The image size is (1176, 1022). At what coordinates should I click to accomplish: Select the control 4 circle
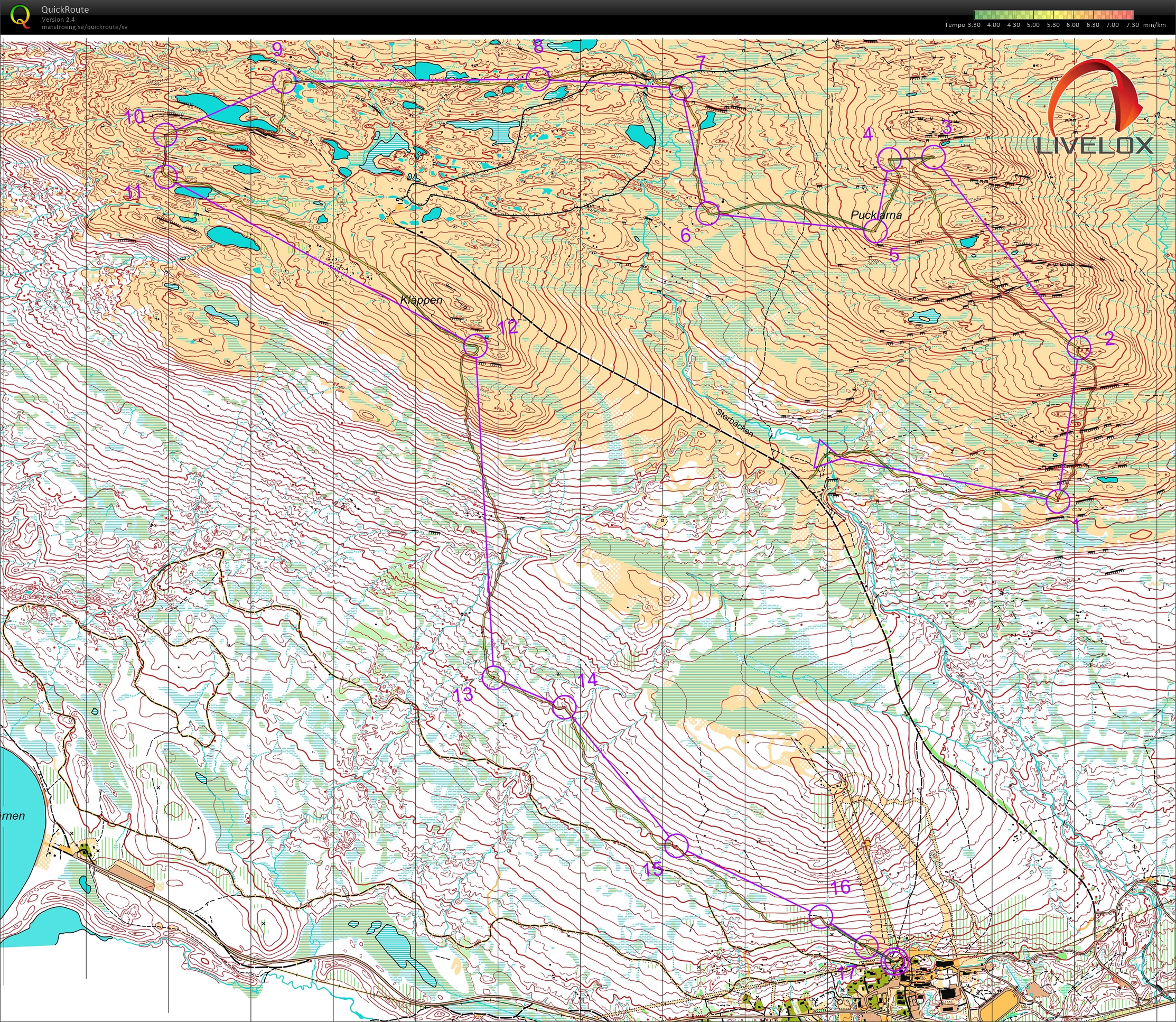coord(889,159)
